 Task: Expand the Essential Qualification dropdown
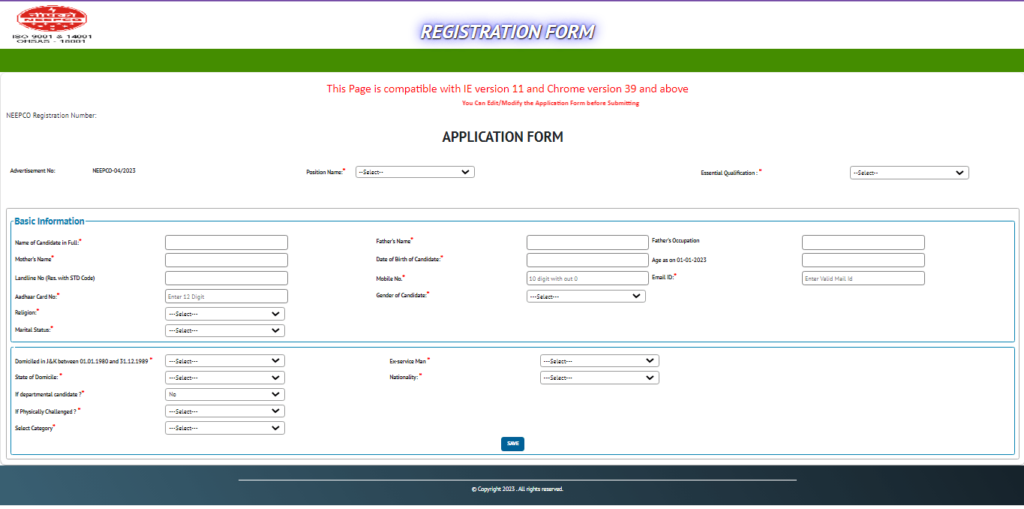[x=908, y=173]
